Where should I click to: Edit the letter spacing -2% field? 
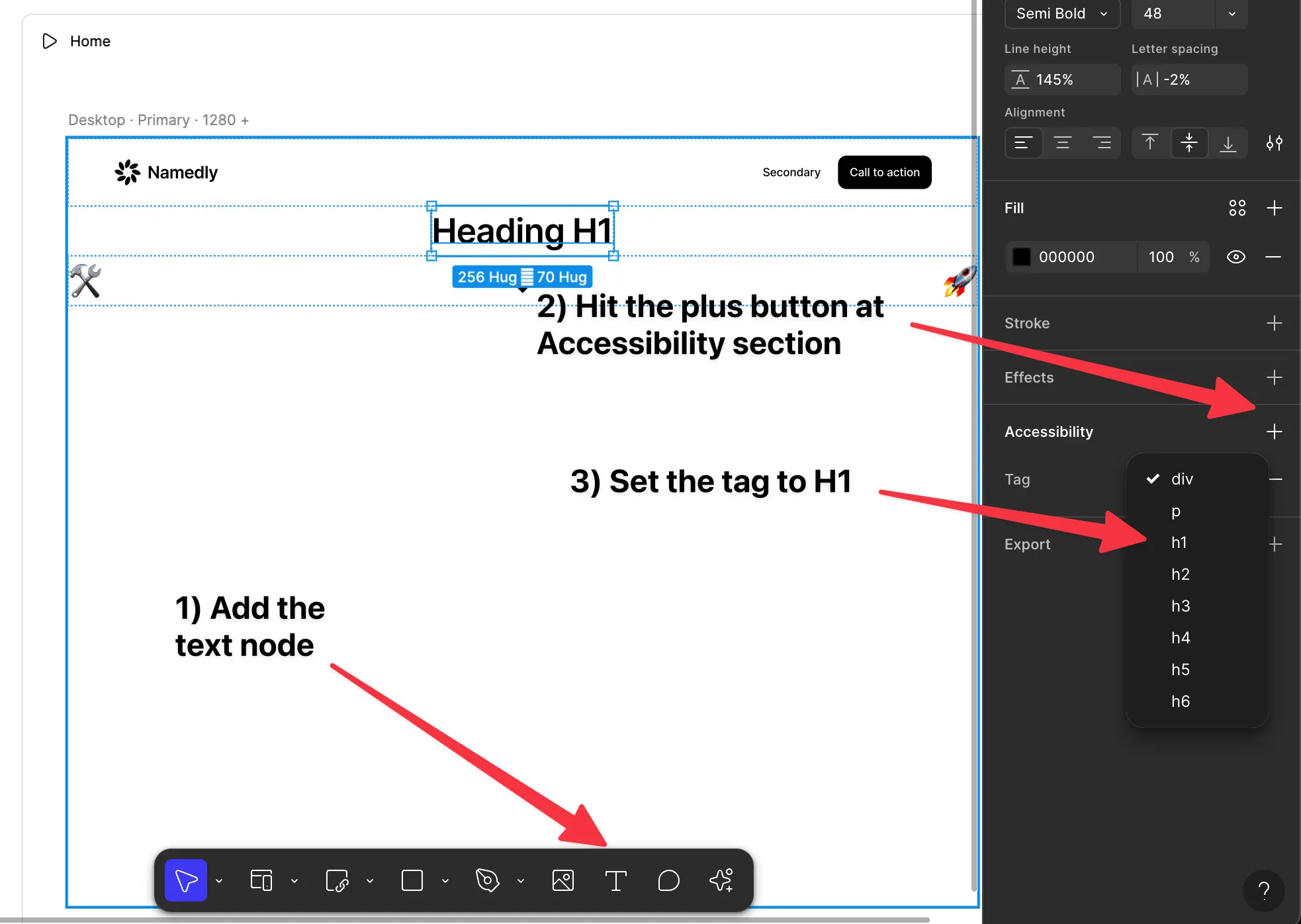[x=1189, y=79]
